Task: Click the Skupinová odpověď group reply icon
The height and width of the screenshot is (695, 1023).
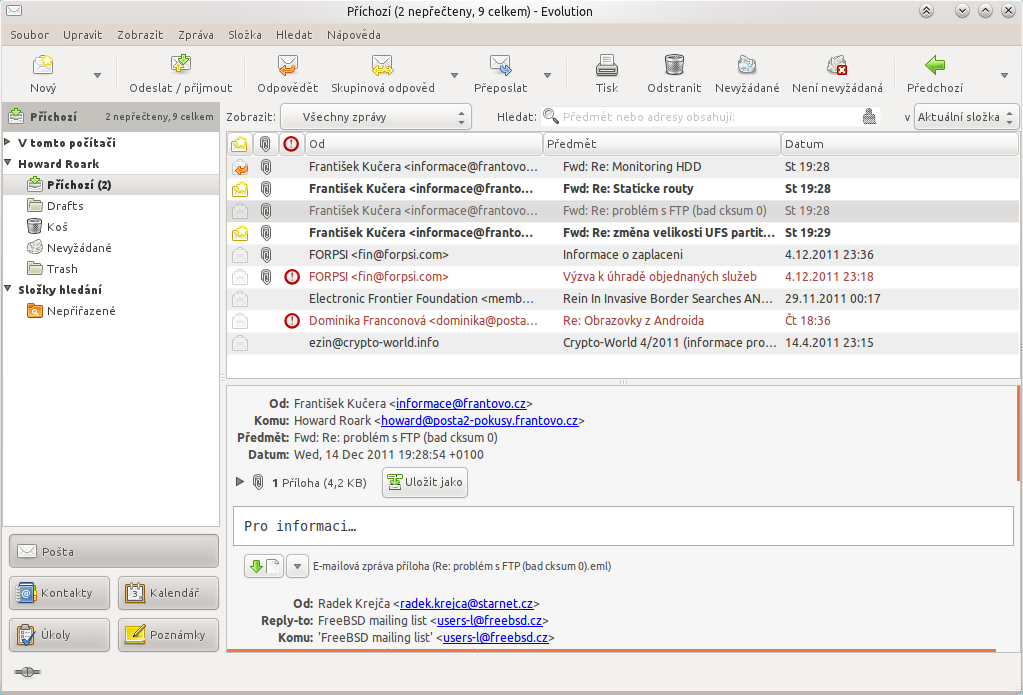Action: point(382,66)
